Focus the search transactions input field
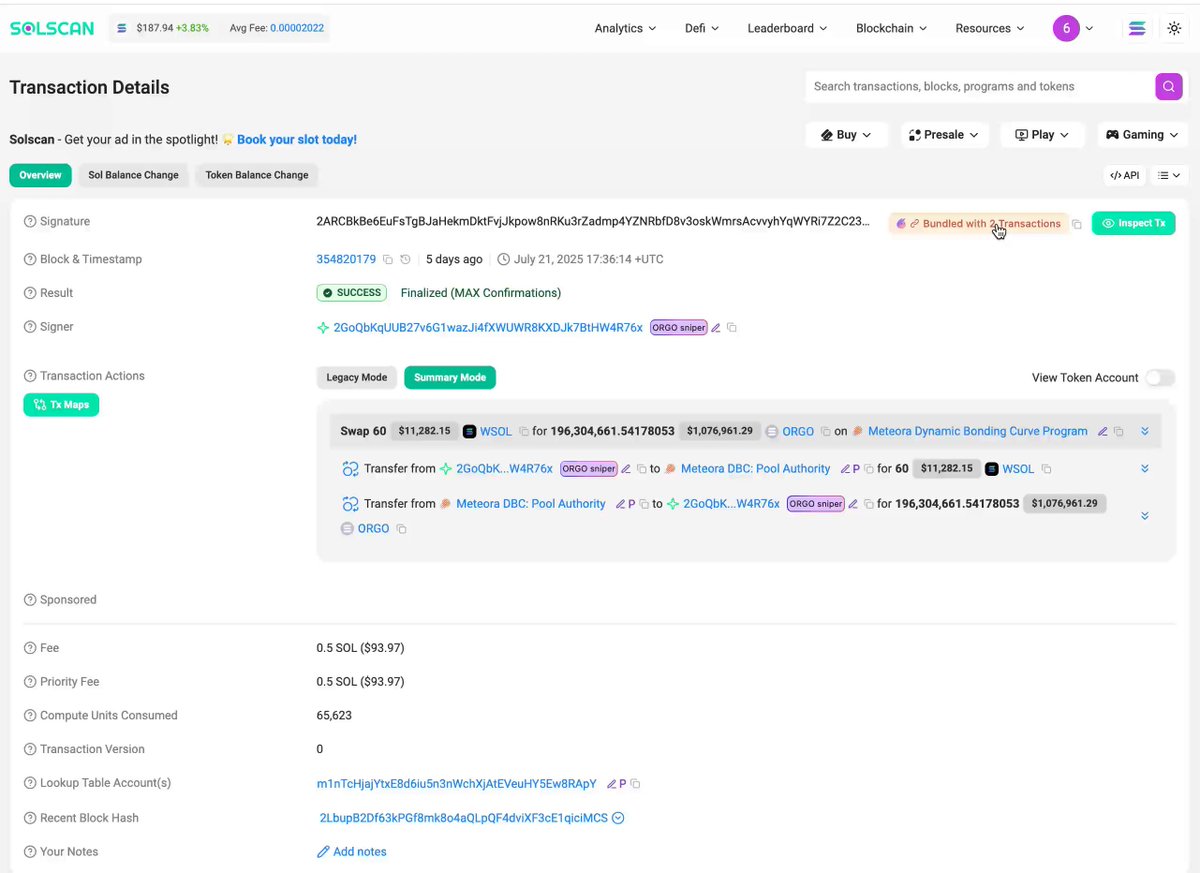The image size is (1200, 873). pyautogui.click(x=980, y=87)
